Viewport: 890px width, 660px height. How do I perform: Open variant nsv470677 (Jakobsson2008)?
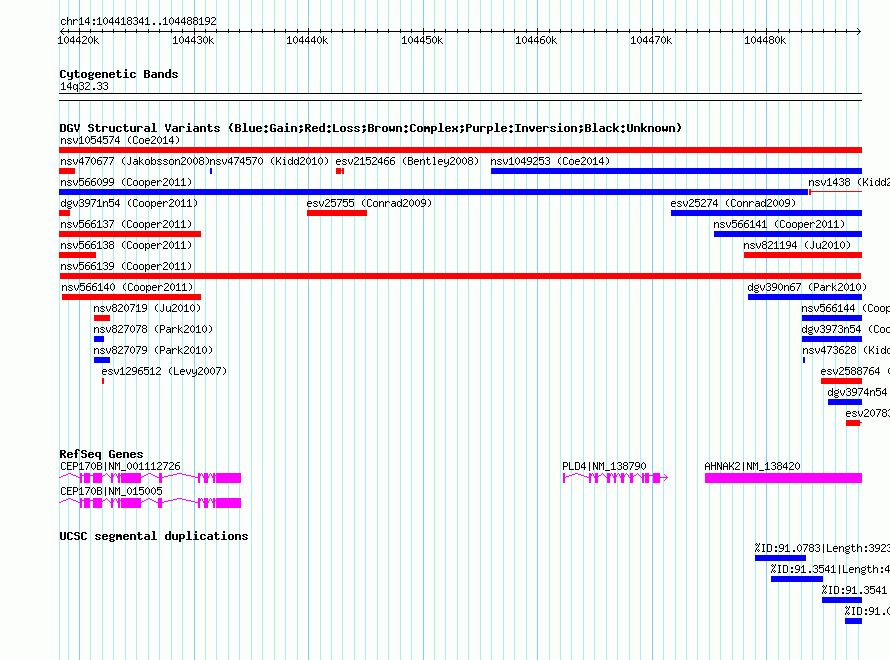(135, 161)
